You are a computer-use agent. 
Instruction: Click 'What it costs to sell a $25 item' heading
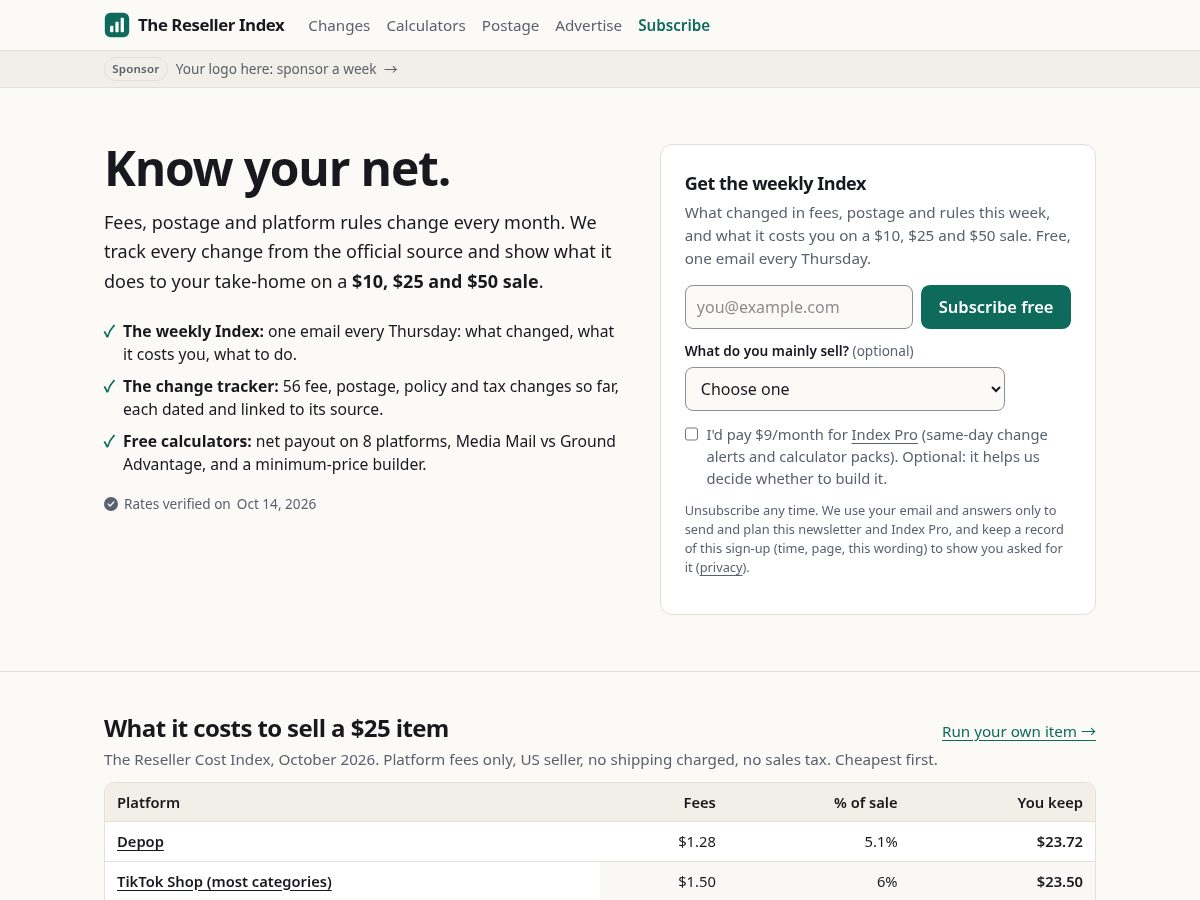(x=276, y=728)
